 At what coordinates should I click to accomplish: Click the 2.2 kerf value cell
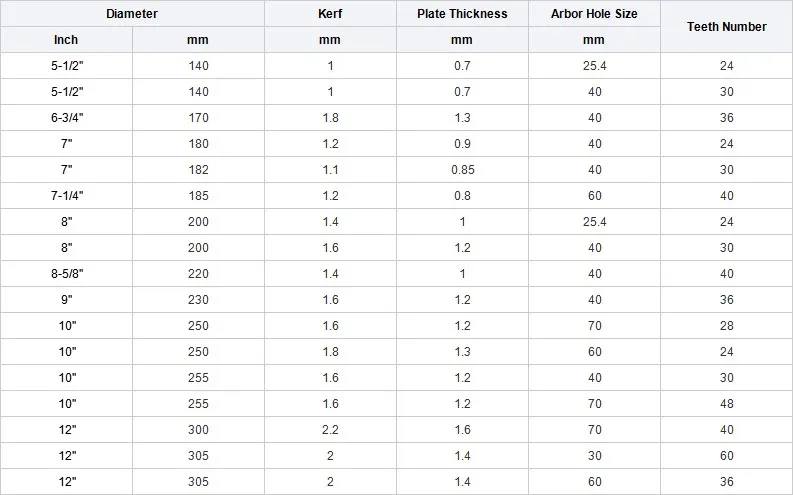(330, 430)
